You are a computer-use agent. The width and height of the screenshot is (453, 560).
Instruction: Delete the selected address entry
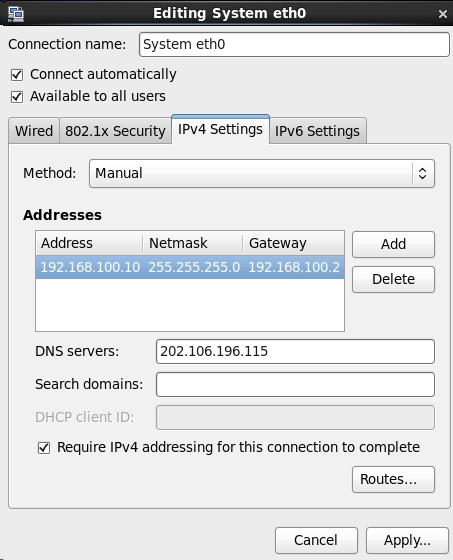coord(393,279)
